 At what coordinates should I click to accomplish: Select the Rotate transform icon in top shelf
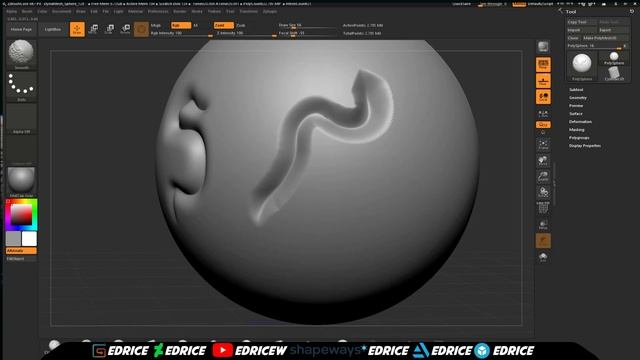point(125,29)
